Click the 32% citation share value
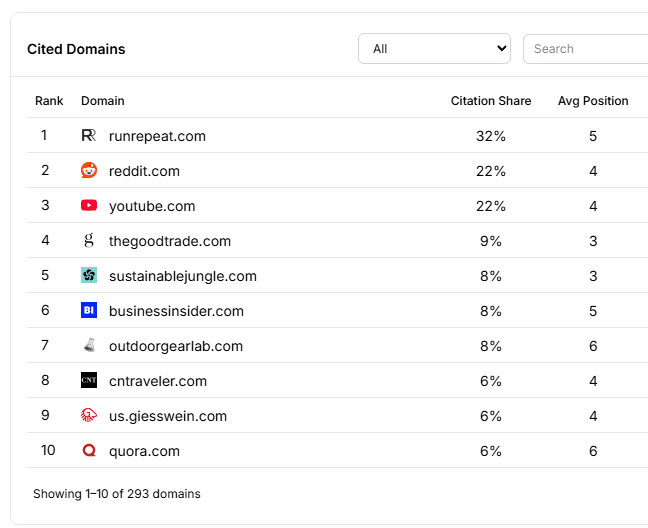The width and height of the screenshot is (648, 528). 491,136
